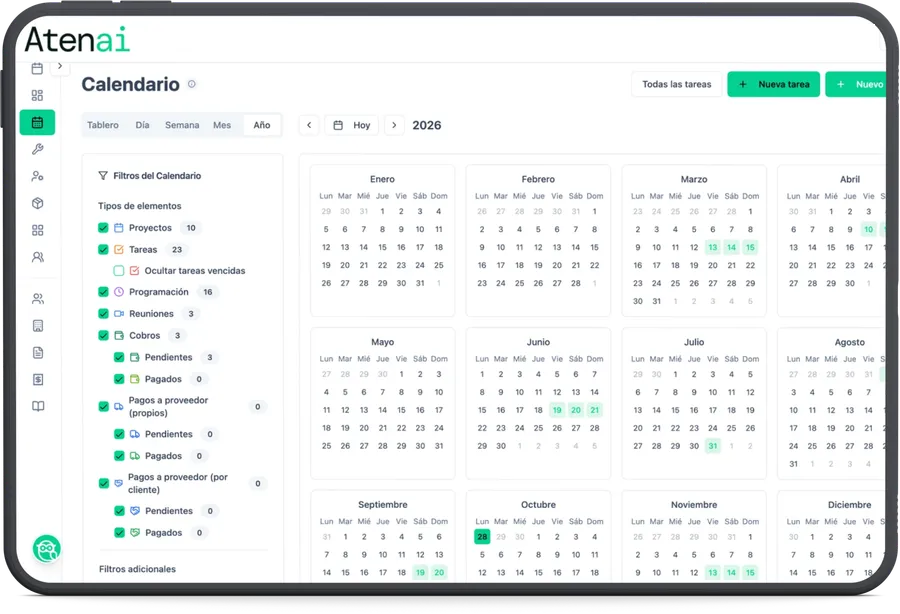Go to previous year with left chevron
This screenshot has width=900, height=614.
point(309,125)
